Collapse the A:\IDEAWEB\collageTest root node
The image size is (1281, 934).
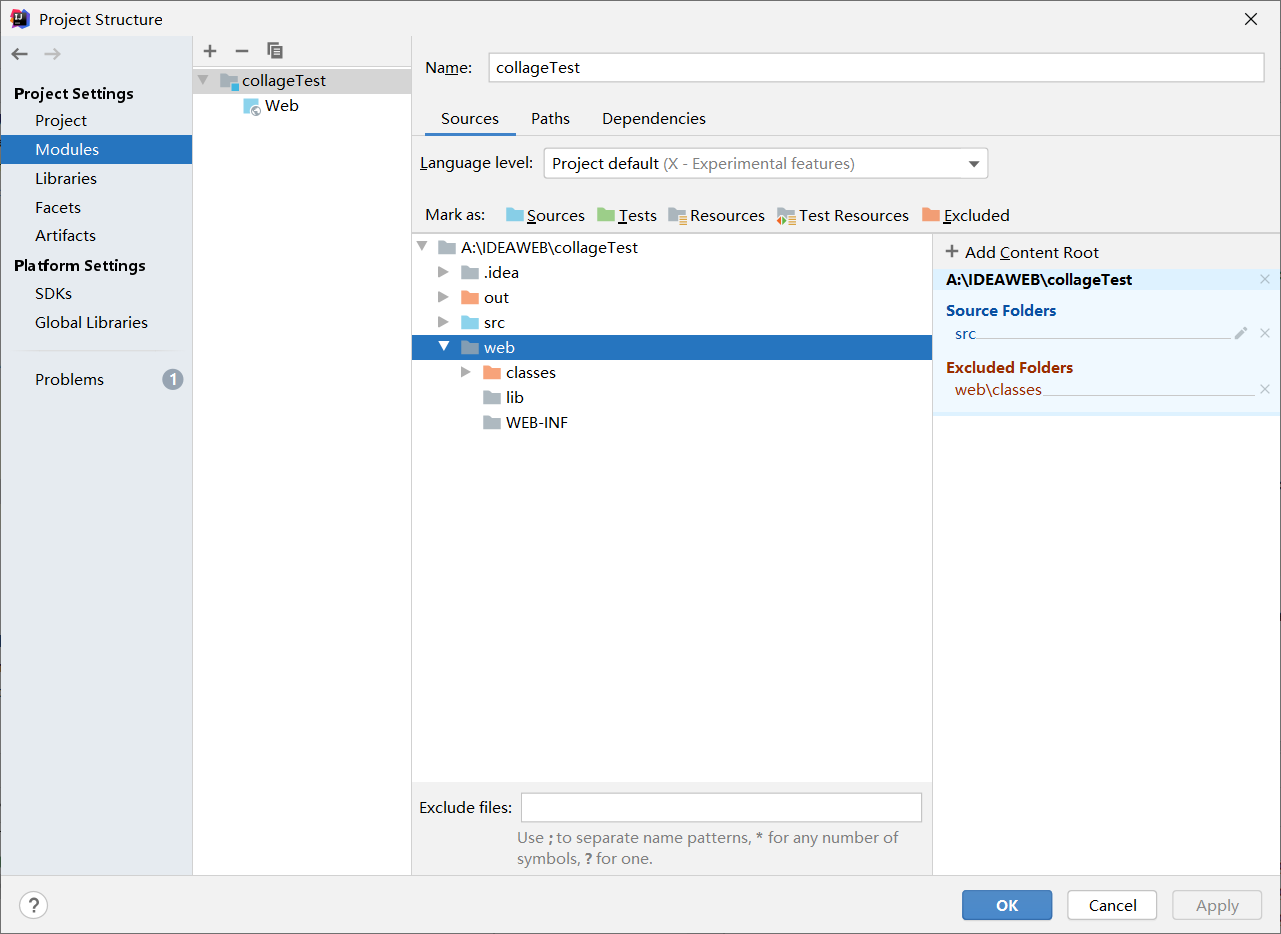(x=422, y=246)
